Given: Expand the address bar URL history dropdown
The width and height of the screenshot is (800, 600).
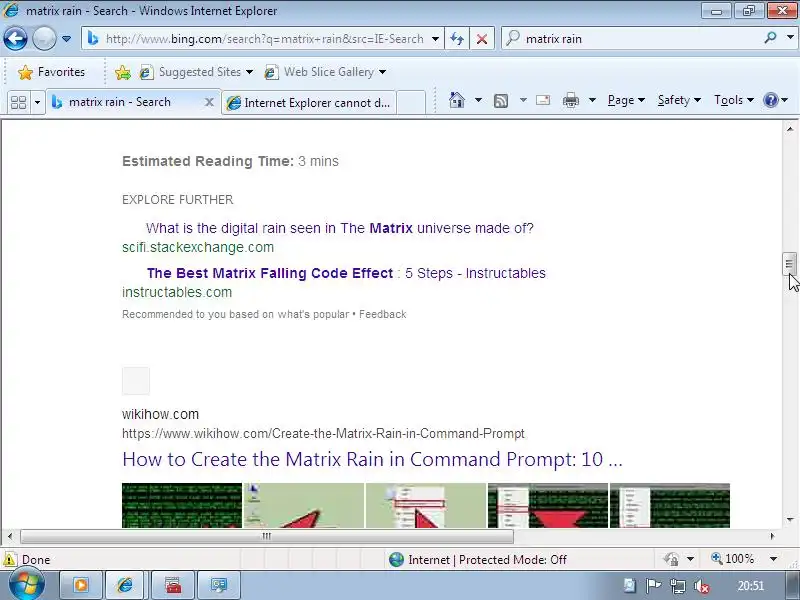Looking at the screenshot, I should pyautogui.click(x=435, y=39).
